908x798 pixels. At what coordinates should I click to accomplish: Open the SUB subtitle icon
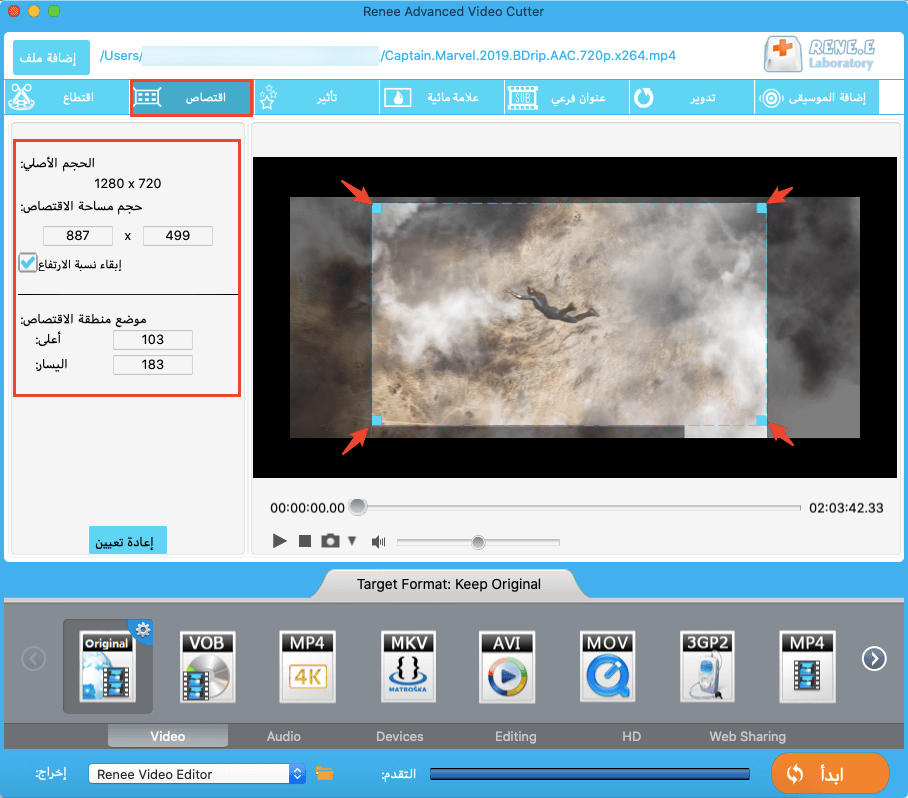pos(523,97)
